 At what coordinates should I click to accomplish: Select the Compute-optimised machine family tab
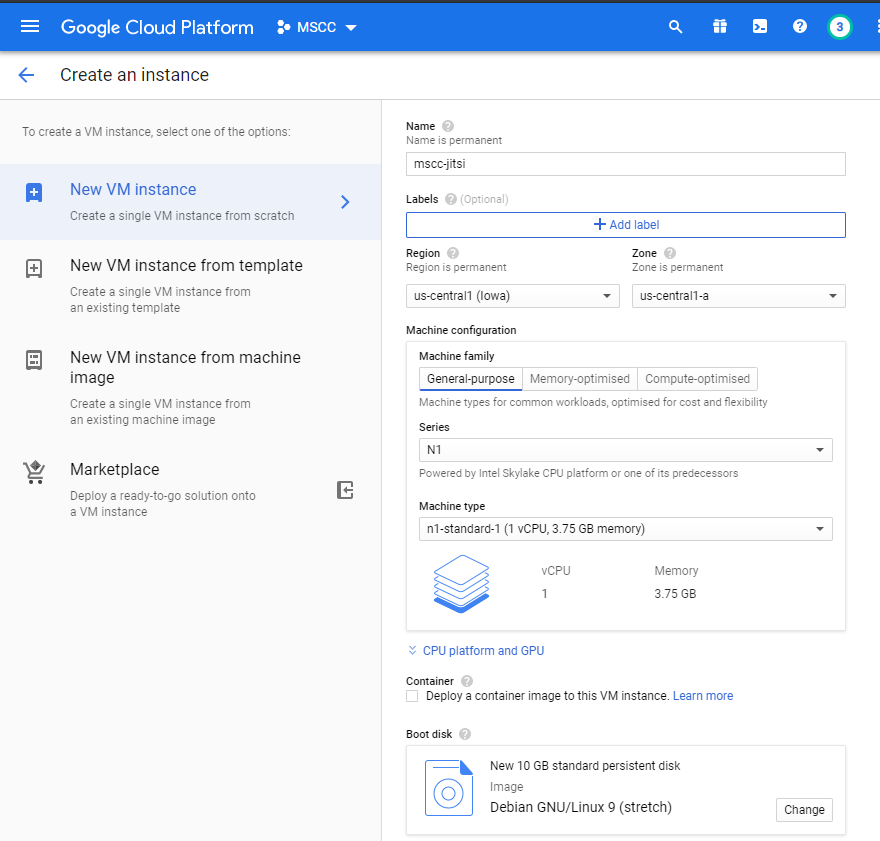click(x=697, y=379)
